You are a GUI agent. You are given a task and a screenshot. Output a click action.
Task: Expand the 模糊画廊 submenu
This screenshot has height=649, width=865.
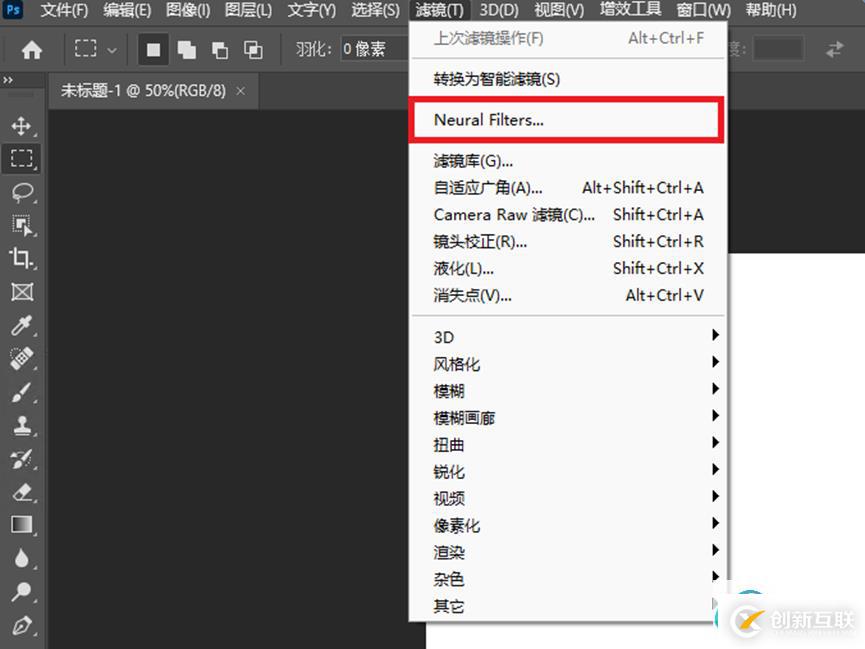click(x=568, y=417)
